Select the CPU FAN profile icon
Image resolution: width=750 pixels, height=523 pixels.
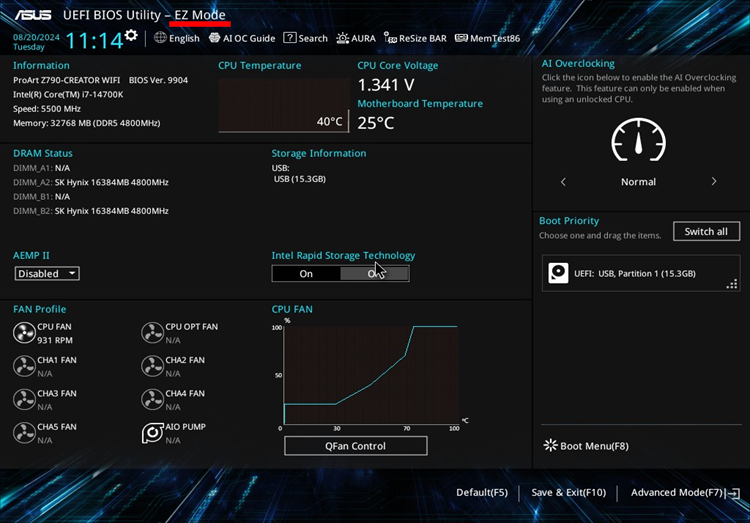point(24,333)
